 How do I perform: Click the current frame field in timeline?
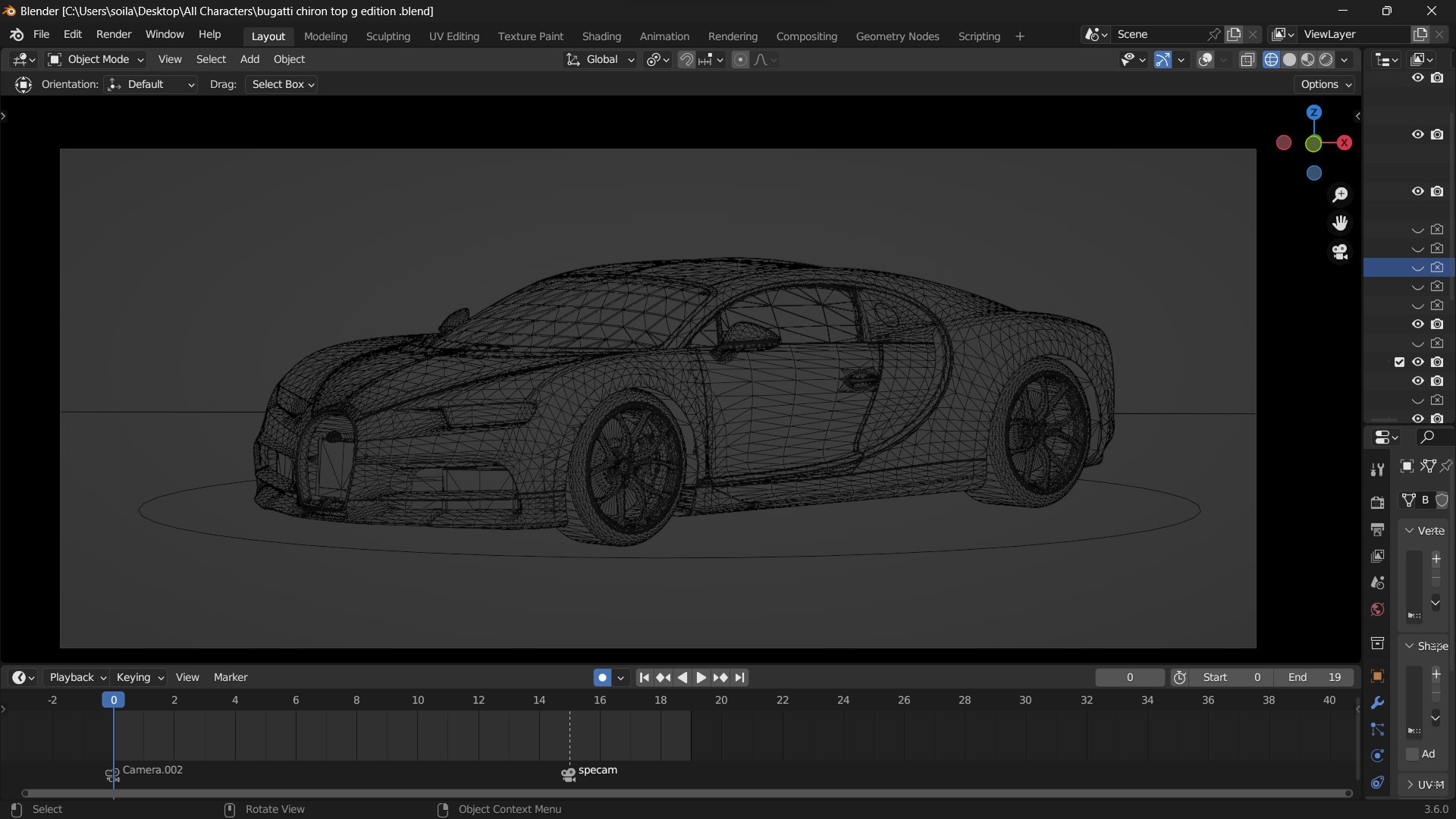click(1130, 677)
